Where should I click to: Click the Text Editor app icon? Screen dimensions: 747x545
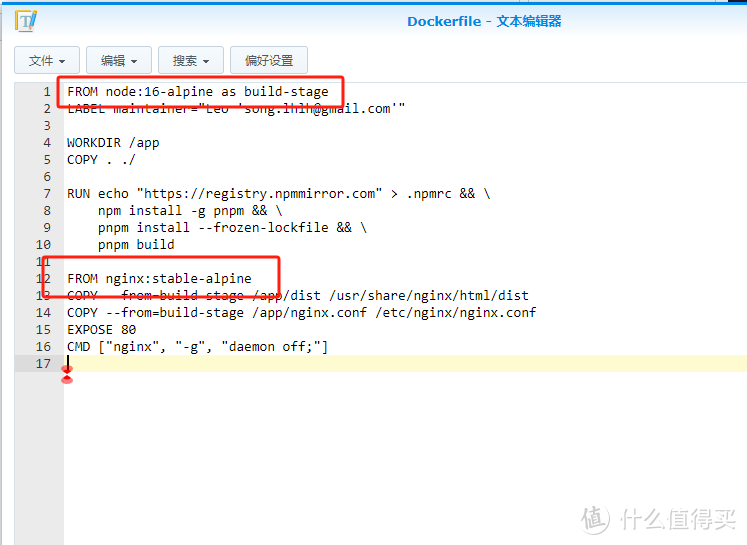coord(26,21)
